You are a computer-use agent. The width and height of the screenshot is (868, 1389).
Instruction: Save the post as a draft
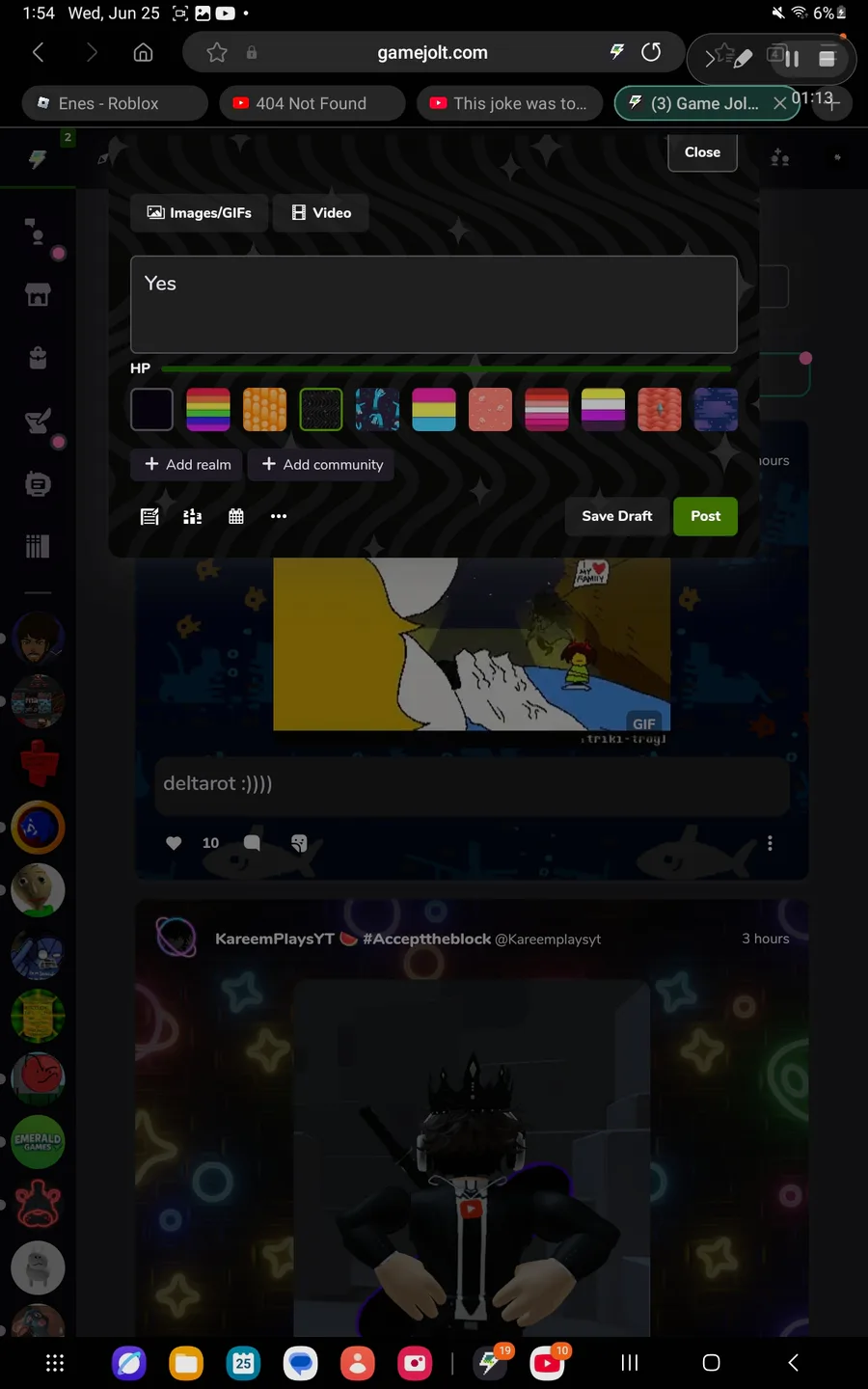(x=617, y=516)
